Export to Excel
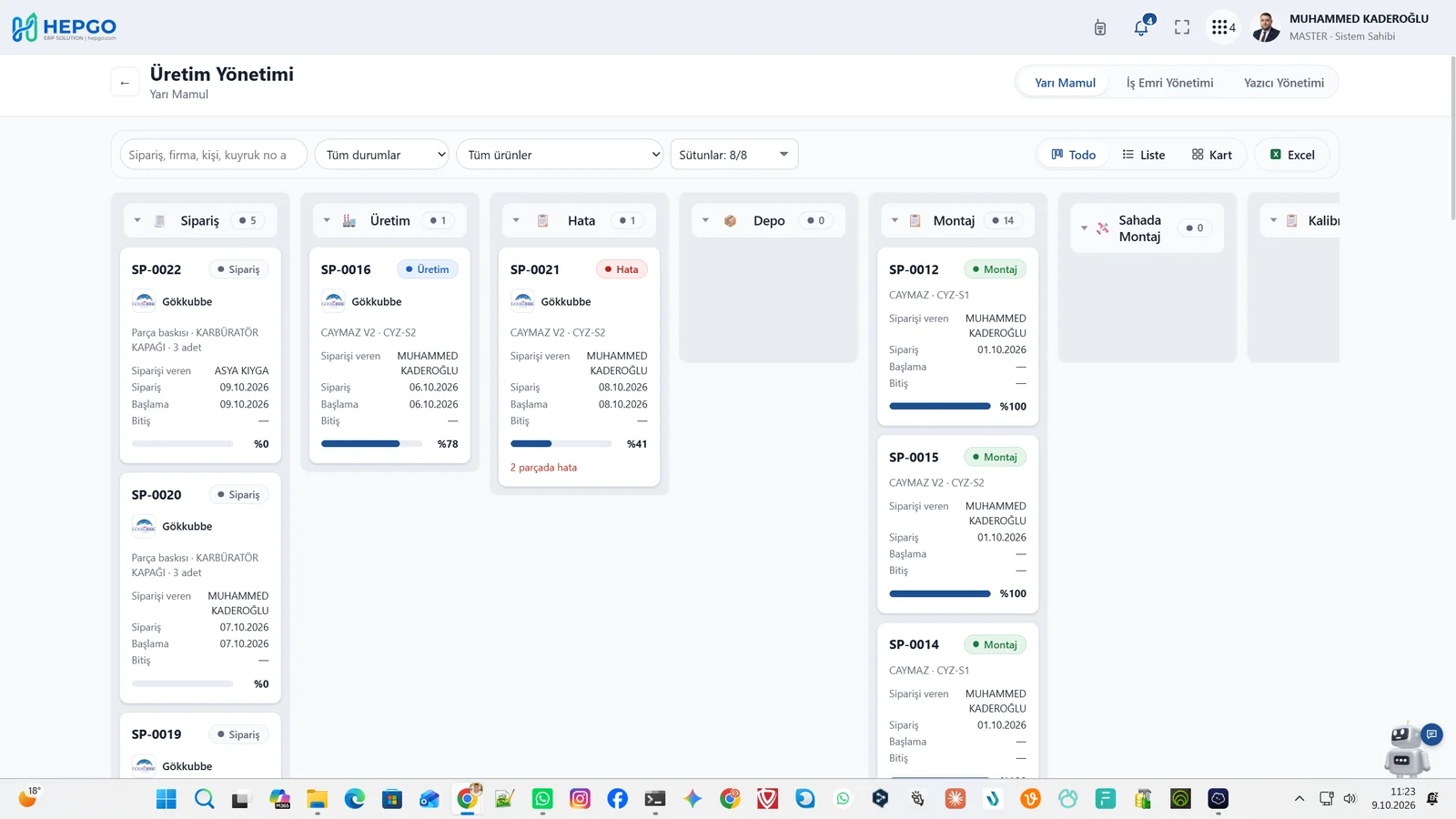The width and height of the screenshot is (1456, 819). (1292, 155)
